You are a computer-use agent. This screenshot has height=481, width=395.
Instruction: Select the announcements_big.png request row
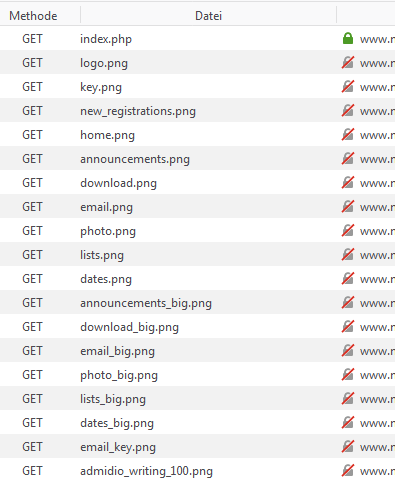coord(197,302)
